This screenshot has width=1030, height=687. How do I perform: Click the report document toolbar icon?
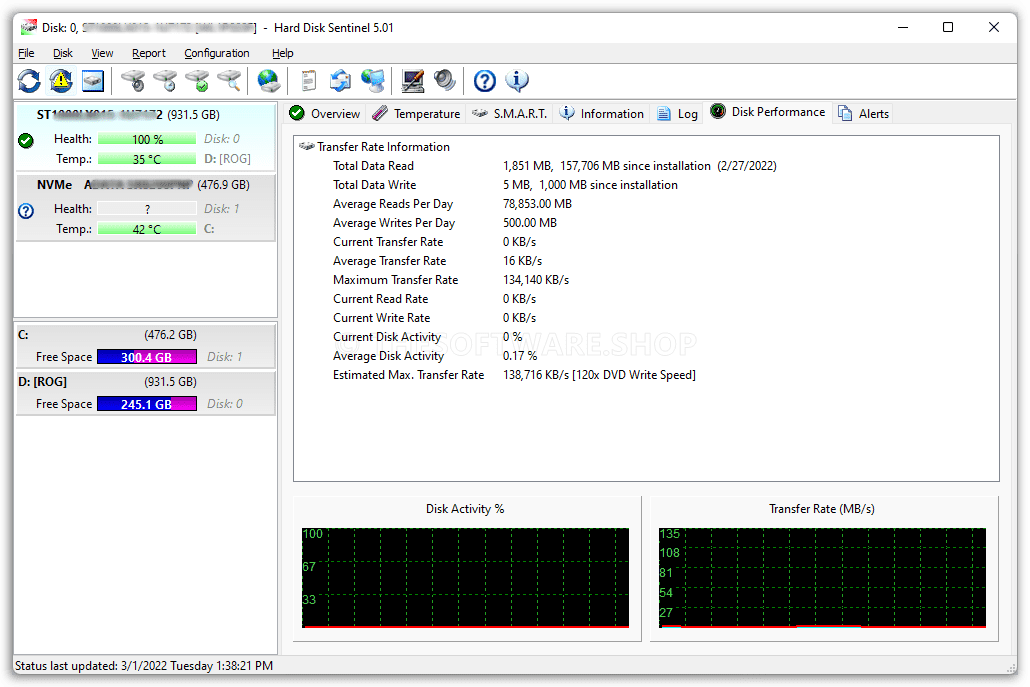(308, 81)
